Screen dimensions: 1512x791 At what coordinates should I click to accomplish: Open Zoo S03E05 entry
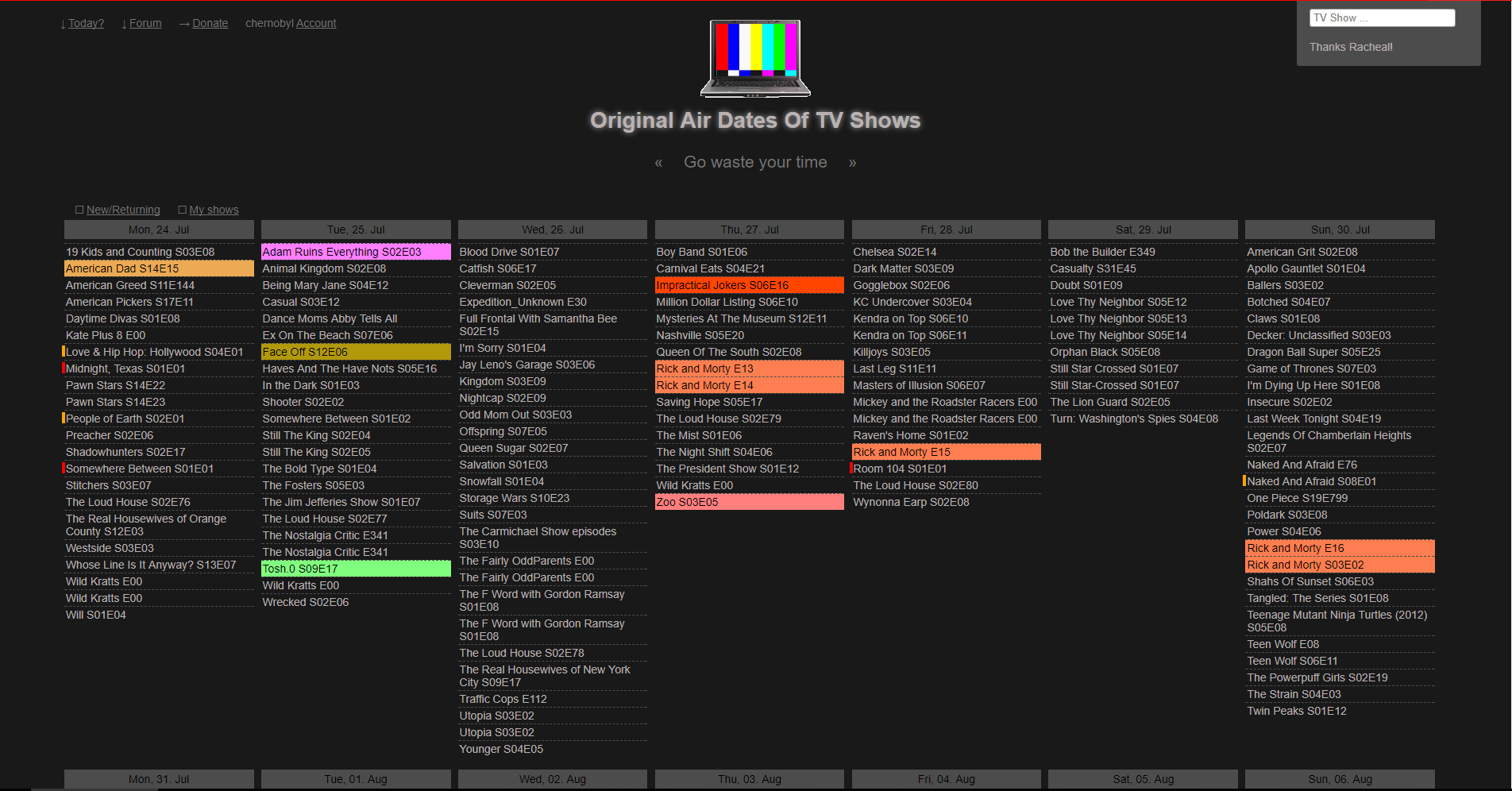pos(750,502)
